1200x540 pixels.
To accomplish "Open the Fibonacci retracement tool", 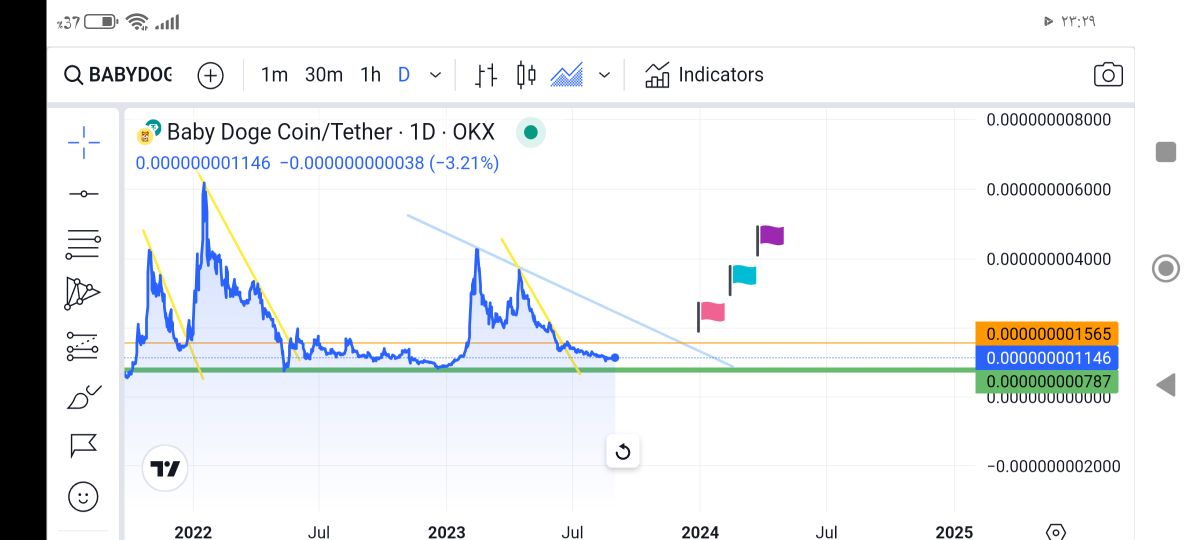I will pyautogui.click(x=84, y=242).
